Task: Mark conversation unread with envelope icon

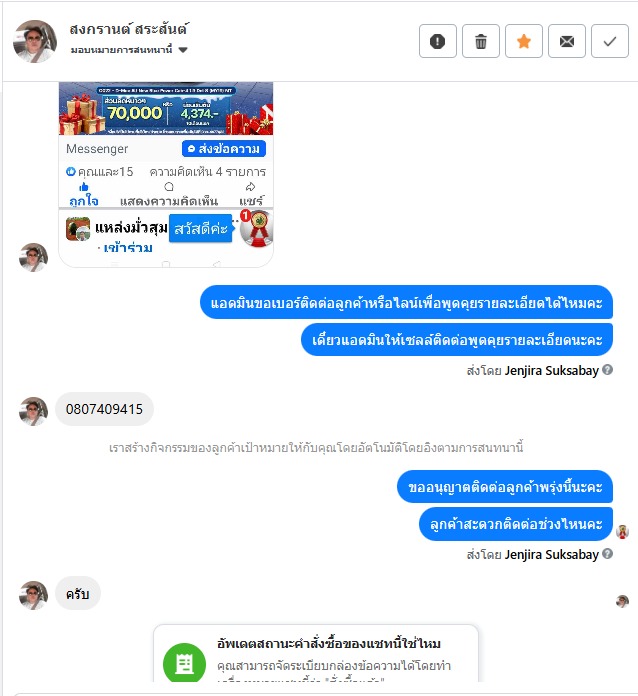Action: 567,41
